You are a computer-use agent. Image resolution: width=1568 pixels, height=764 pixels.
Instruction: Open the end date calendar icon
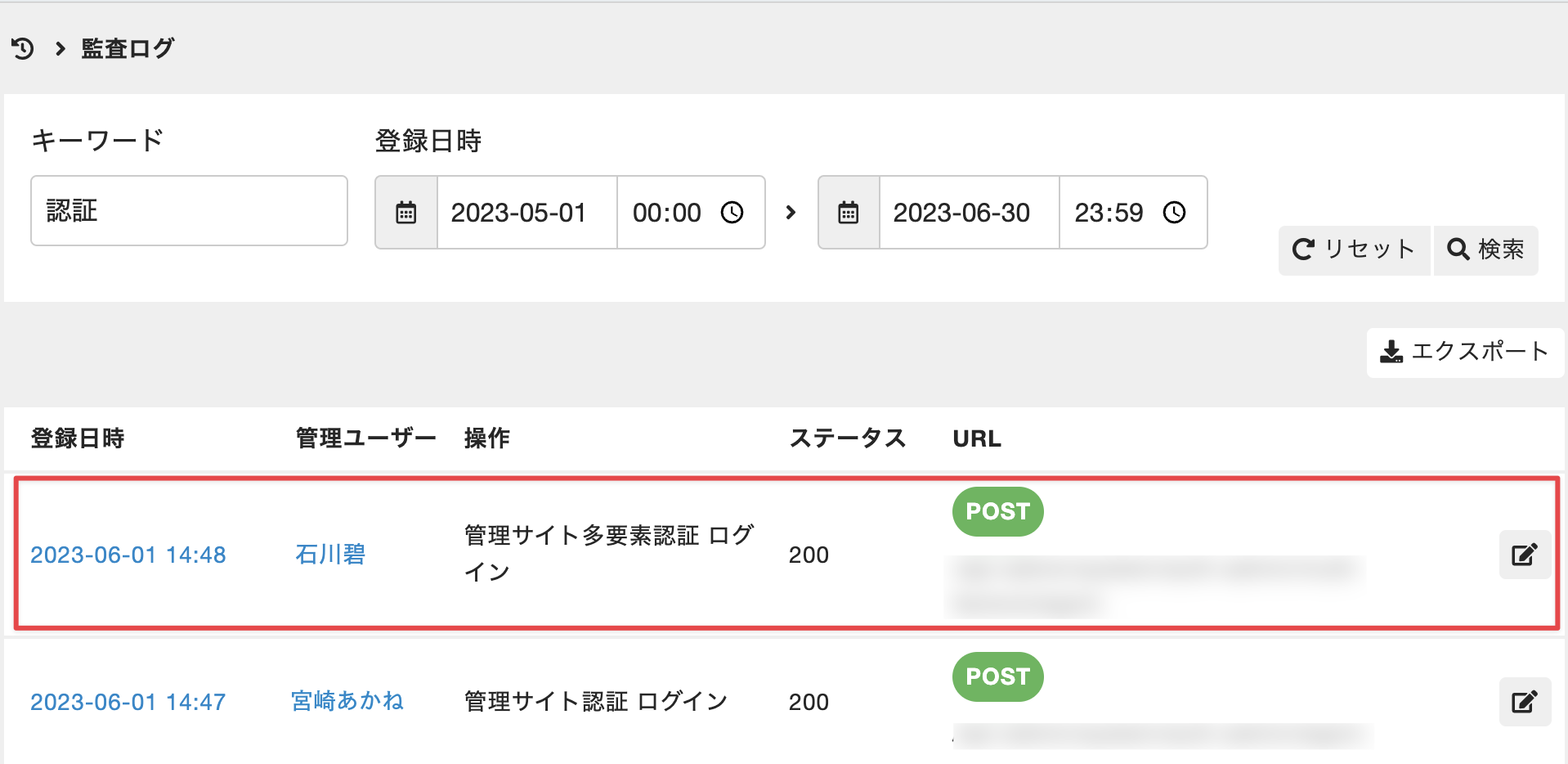pyautogui.click(x=849, y=213)
